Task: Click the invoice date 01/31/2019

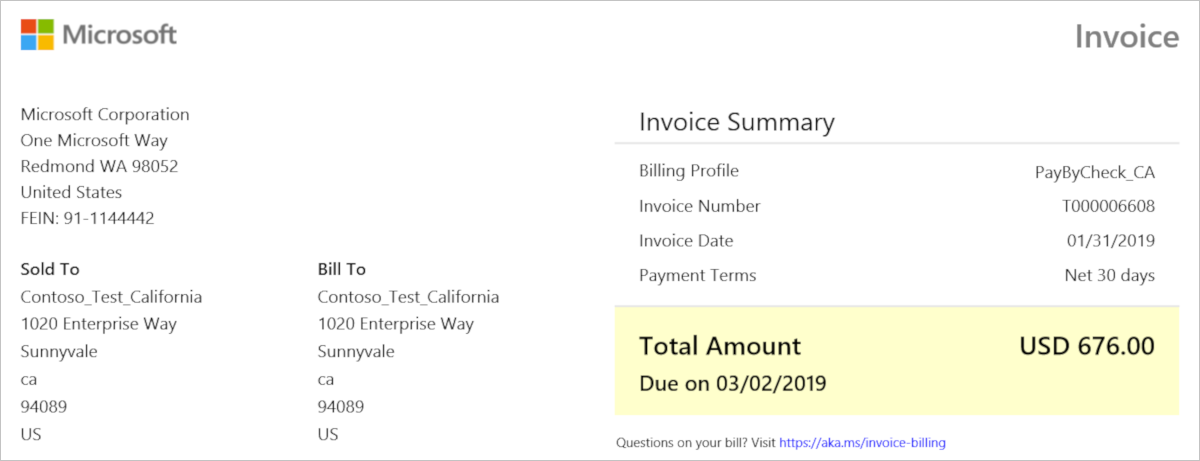Action: (x=1110, y=241)
